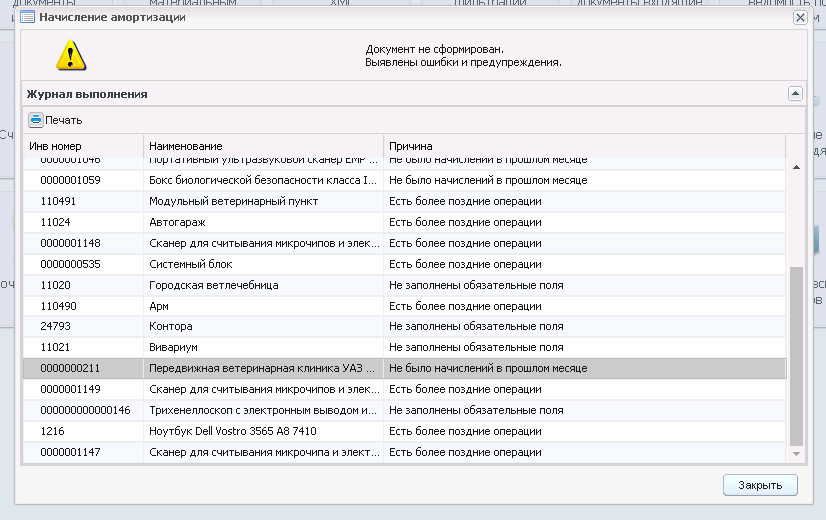Select inventory number 0000001147
The image size is (826, 520).
[70, 452]
